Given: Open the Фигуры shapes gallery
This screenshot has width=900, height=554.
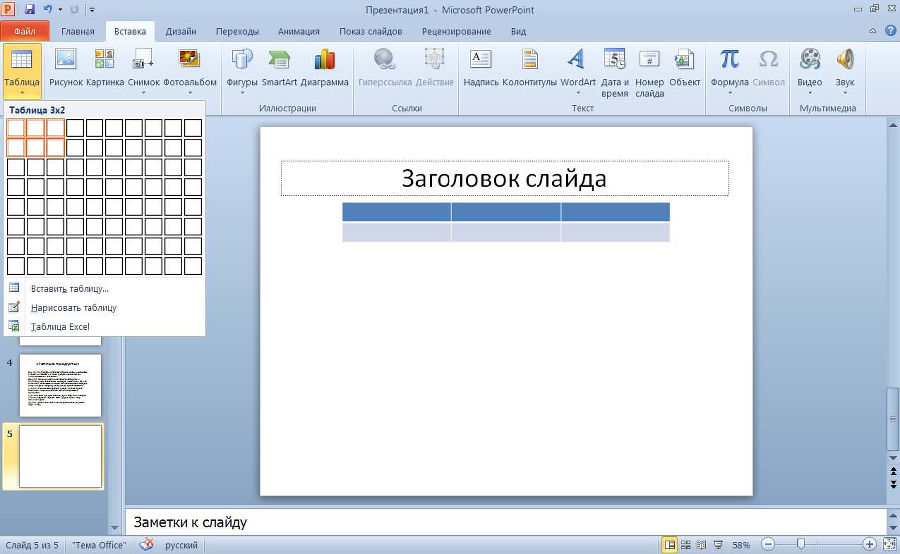Looking at the screenshot, I should click(242, 70).
